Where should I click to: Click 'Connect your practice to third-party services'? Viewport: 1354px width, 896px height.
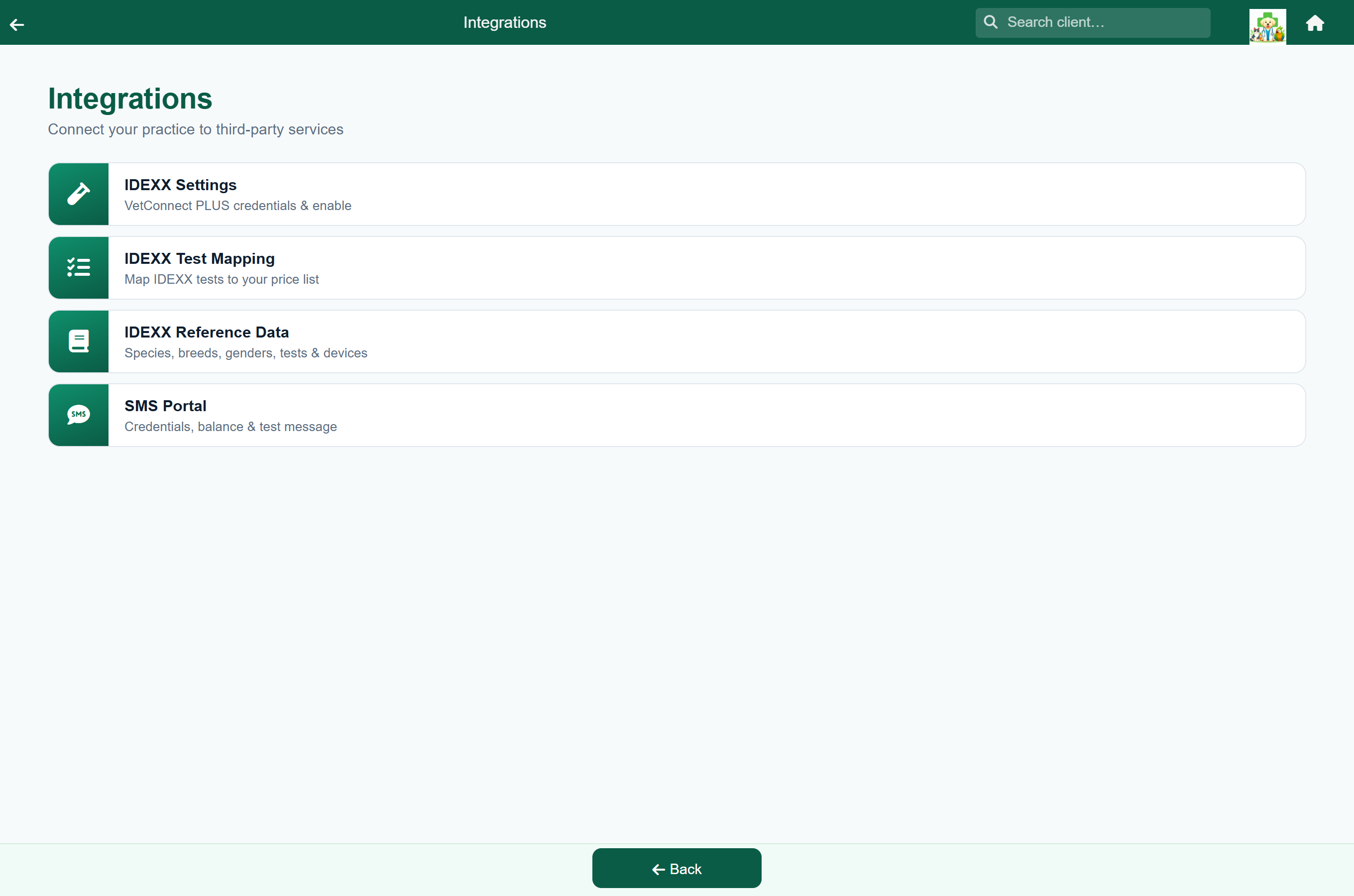pyautogui.click(x=196, y=129)
